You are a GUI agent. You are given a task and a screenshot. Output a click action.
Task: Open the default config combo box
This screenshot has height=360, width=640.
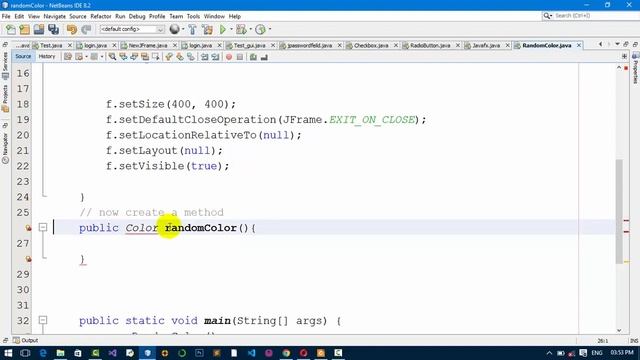pyautogui.click(x=132, y=29)
